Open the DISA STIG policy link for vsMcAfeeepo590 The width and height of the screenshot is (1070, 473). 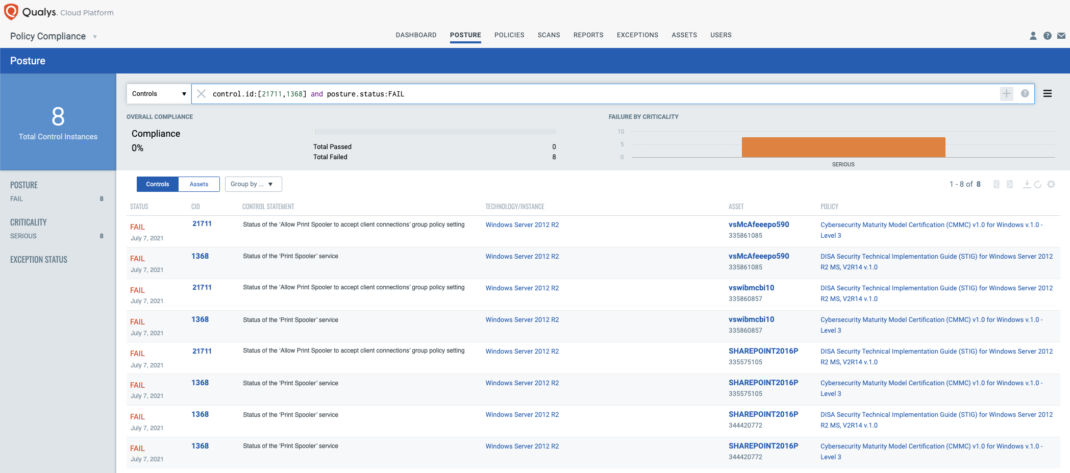(x=936, y=261)
